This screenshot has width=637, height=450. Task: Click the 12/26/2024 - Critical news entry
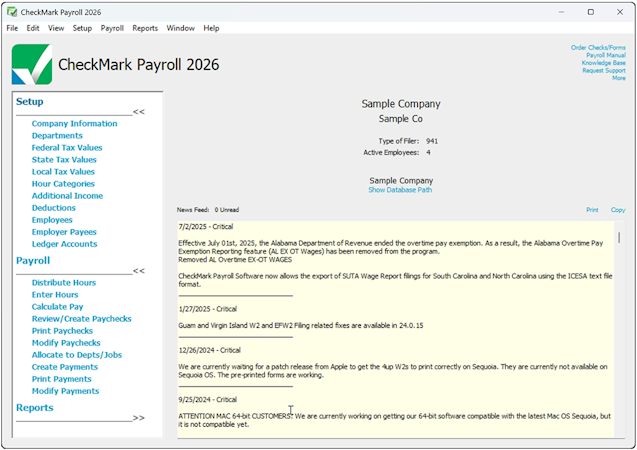[x=210, y=350]
